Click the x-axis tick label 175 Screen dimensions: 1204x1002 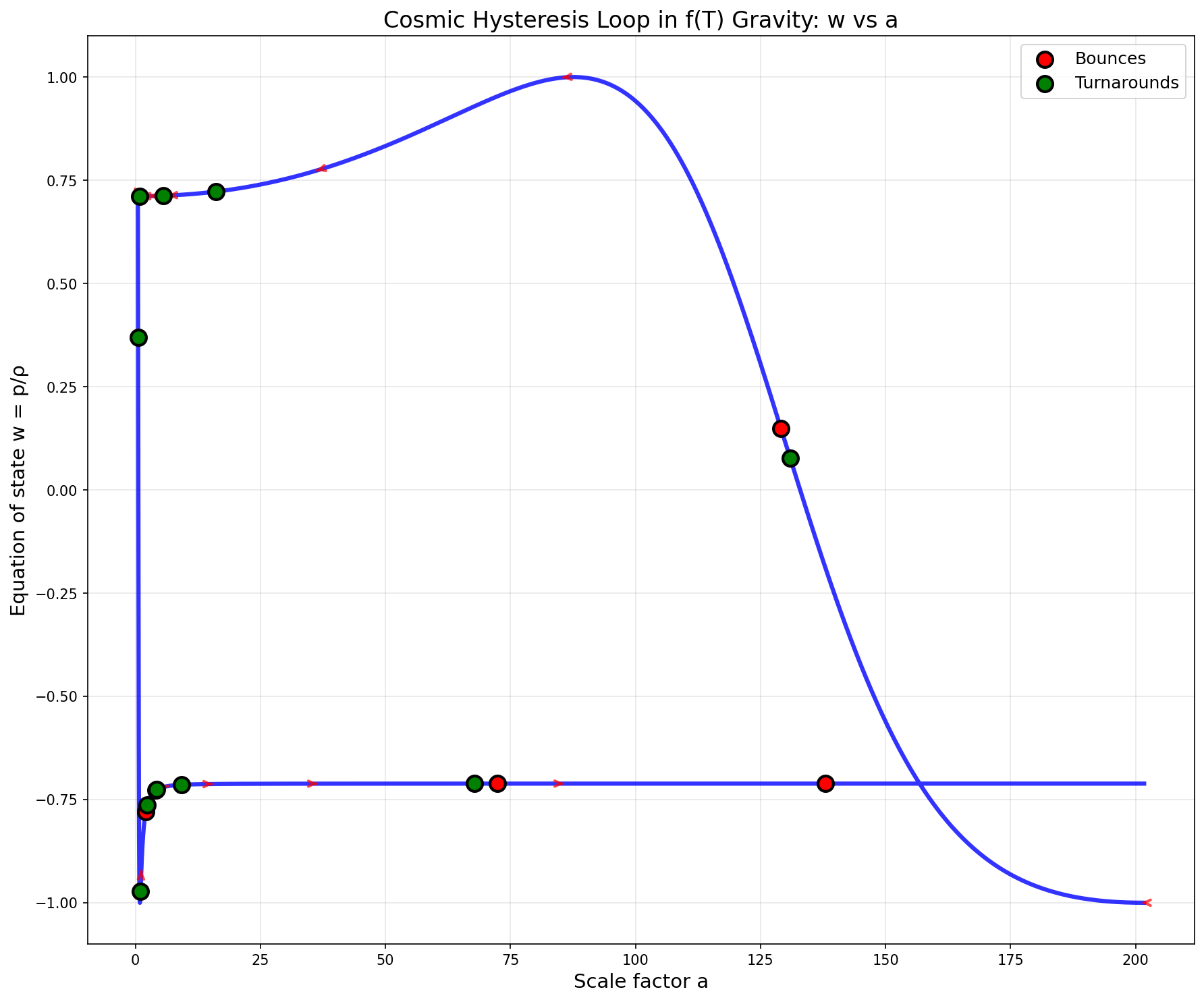coord(1010,959)
